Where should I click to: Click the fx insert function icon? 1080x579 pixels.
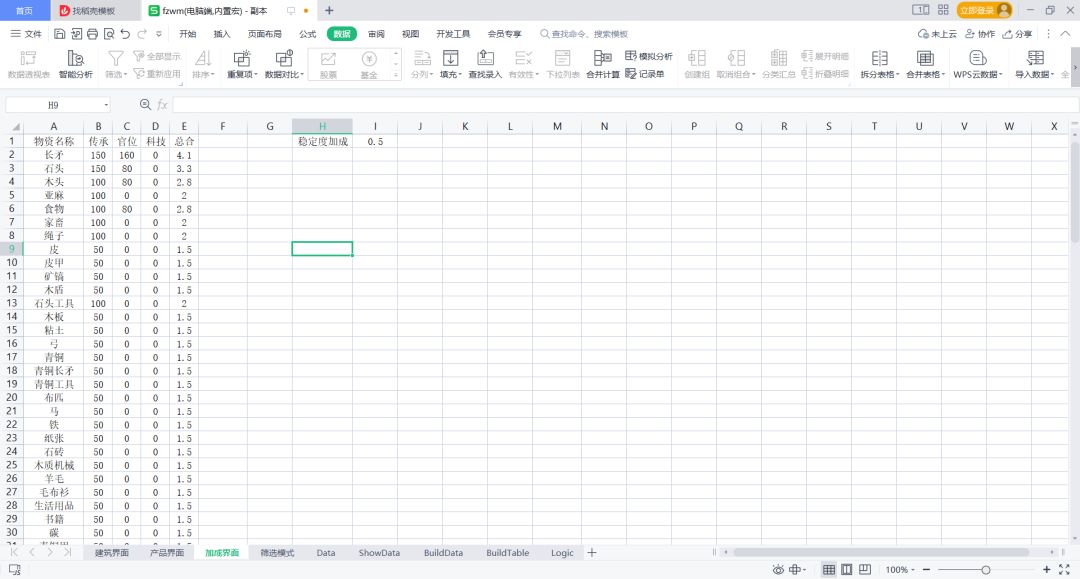point(162,105)
